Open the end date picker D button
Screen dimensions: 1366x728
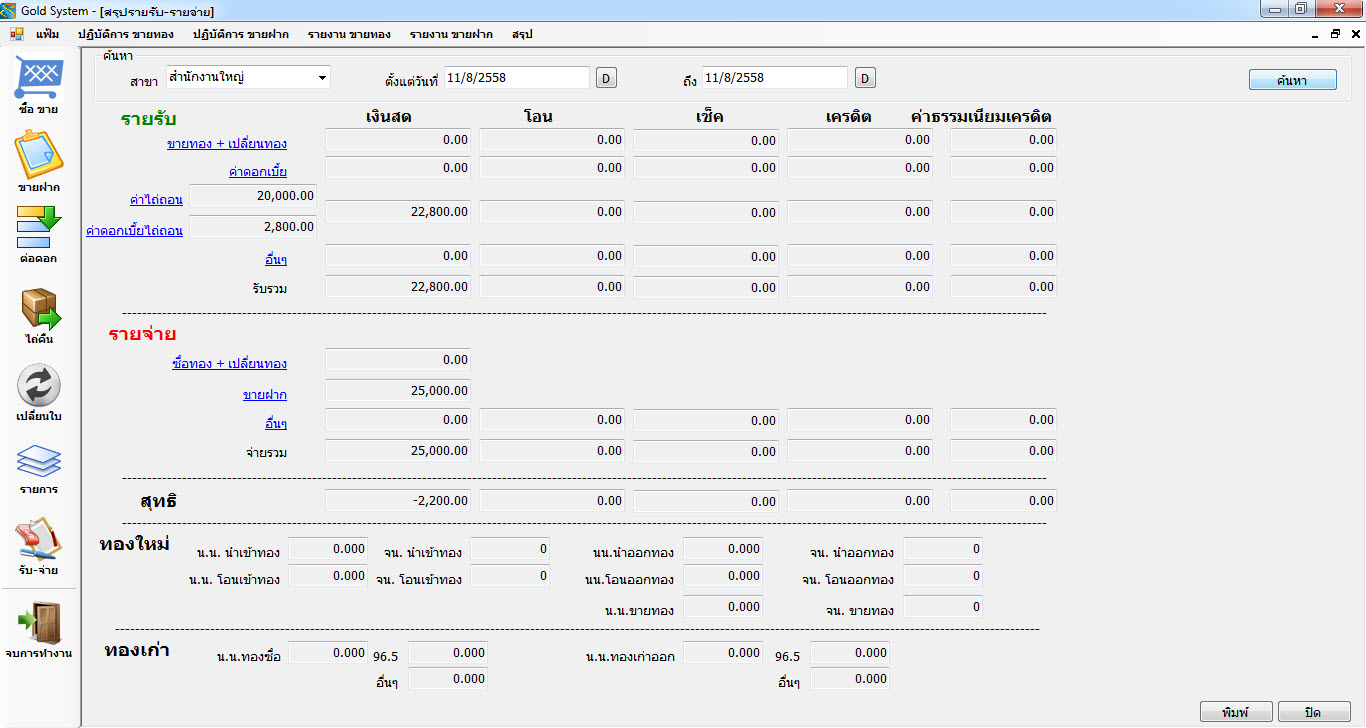[x=865, y=78]
